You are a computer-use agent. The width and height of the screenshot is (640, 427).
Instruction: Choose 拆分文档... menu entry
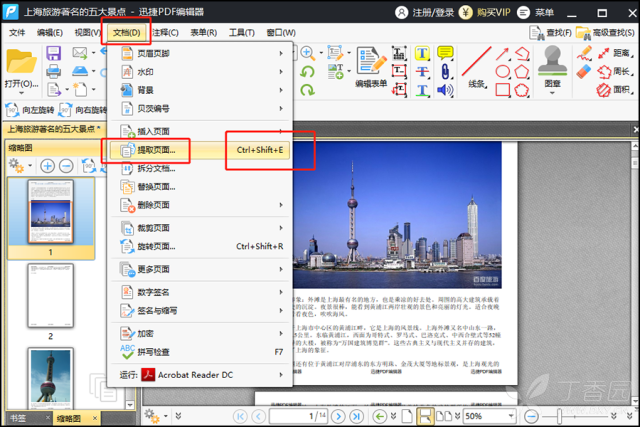click(x=200, y=168)
